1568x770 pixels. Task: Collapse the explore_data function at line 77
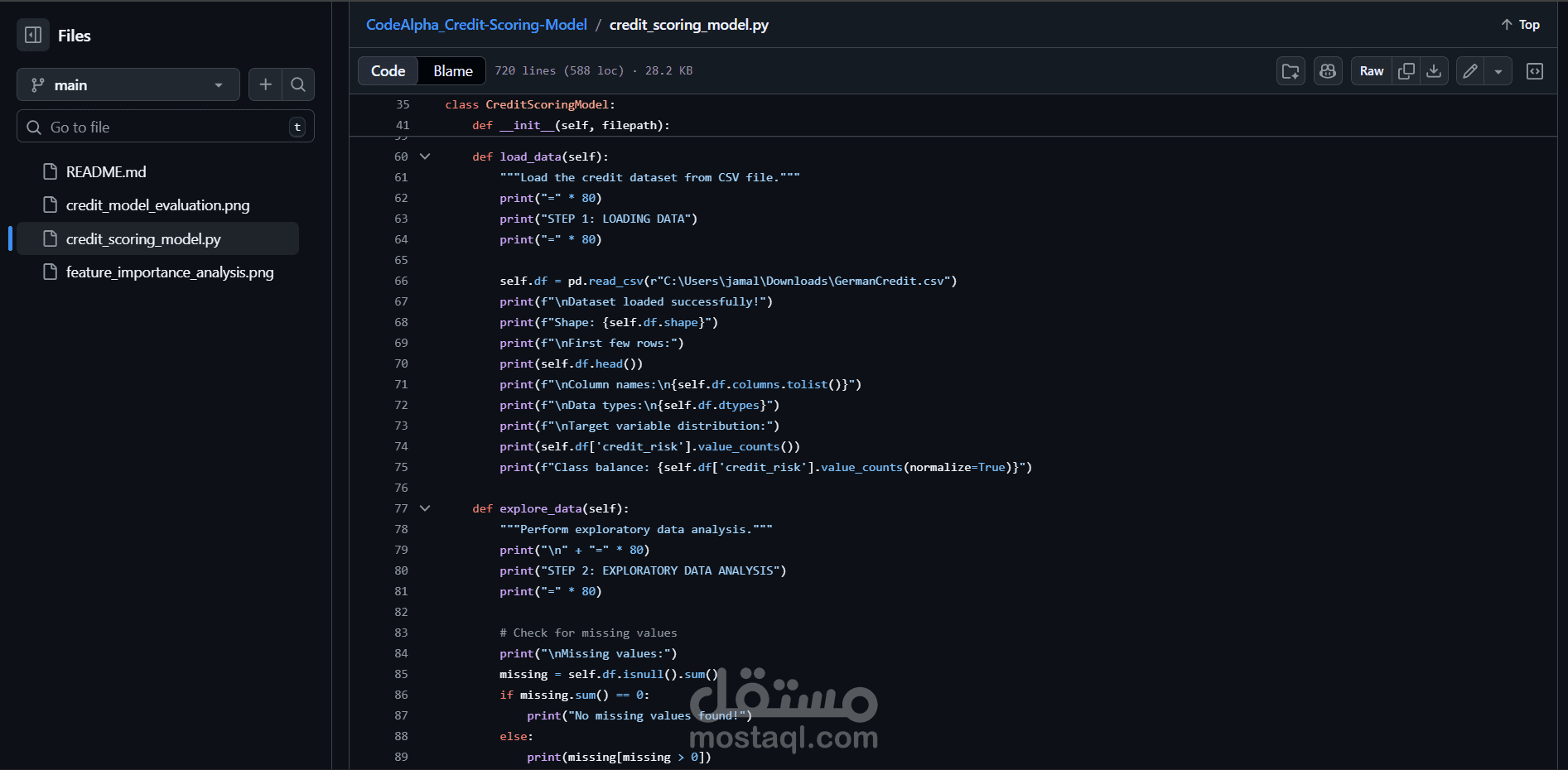[425, 508]
